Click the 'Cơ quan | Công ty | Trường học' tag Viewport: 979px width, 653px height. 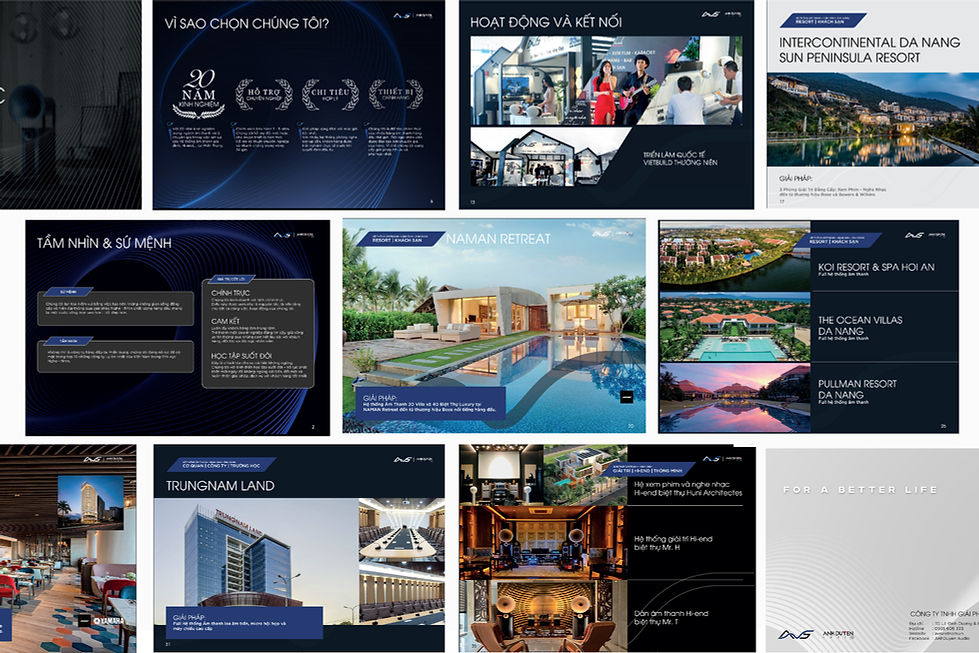(x=222, y=465)
